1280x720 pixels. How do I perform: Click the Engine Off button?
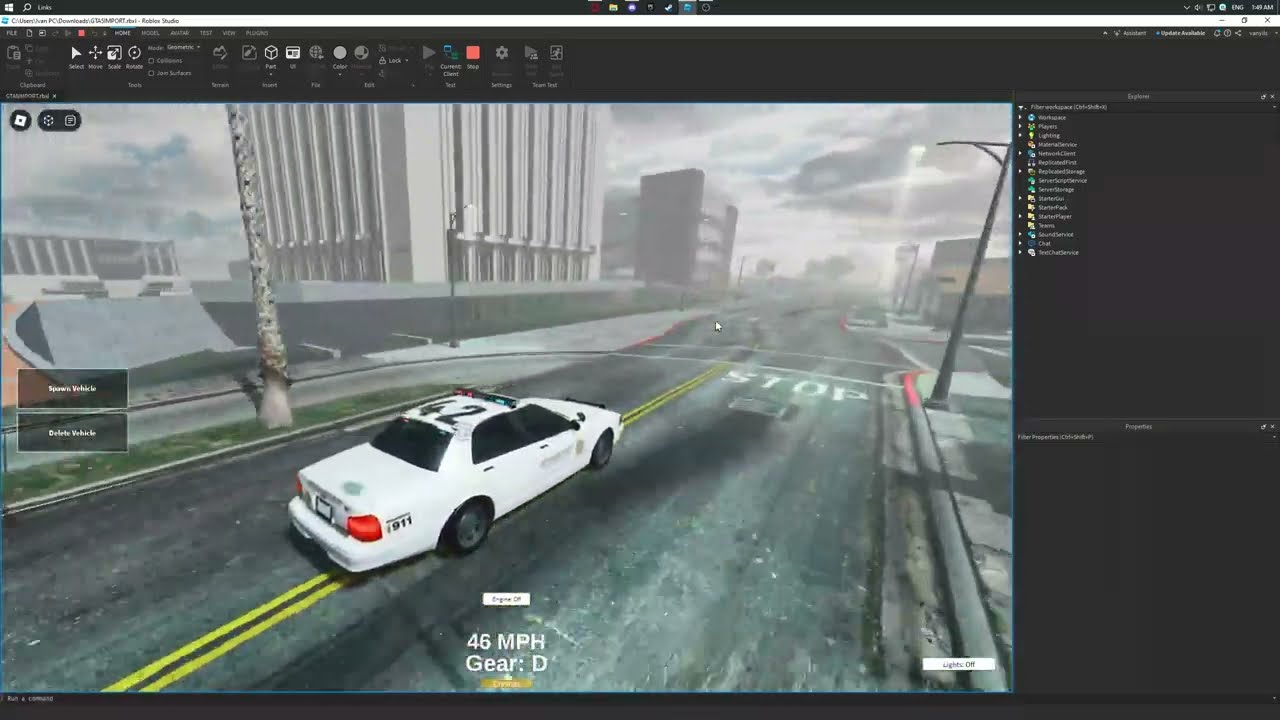pyautogui.click(x=506, y=599)
